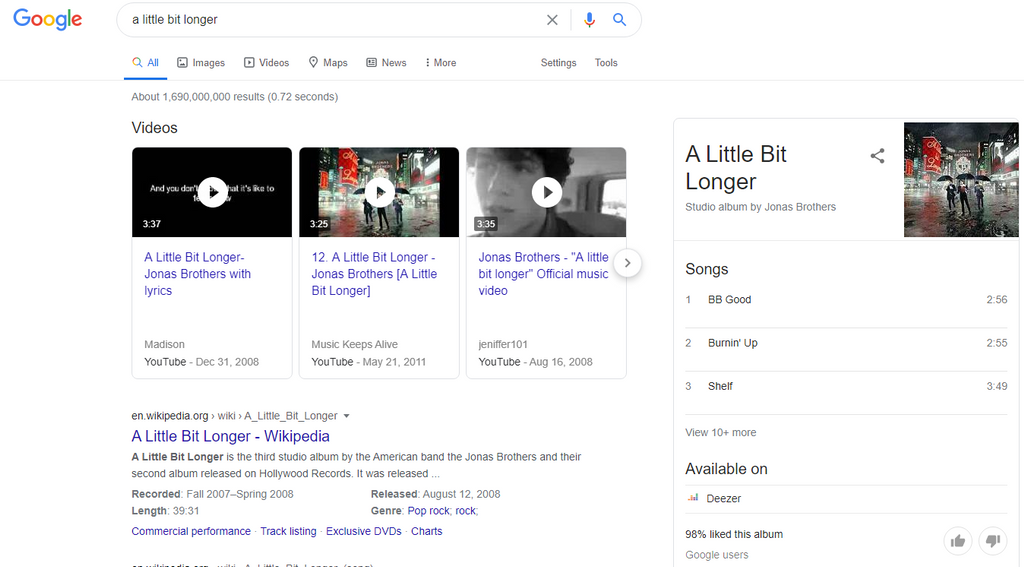Switch to the Videos tab

[x=266, y=63]
